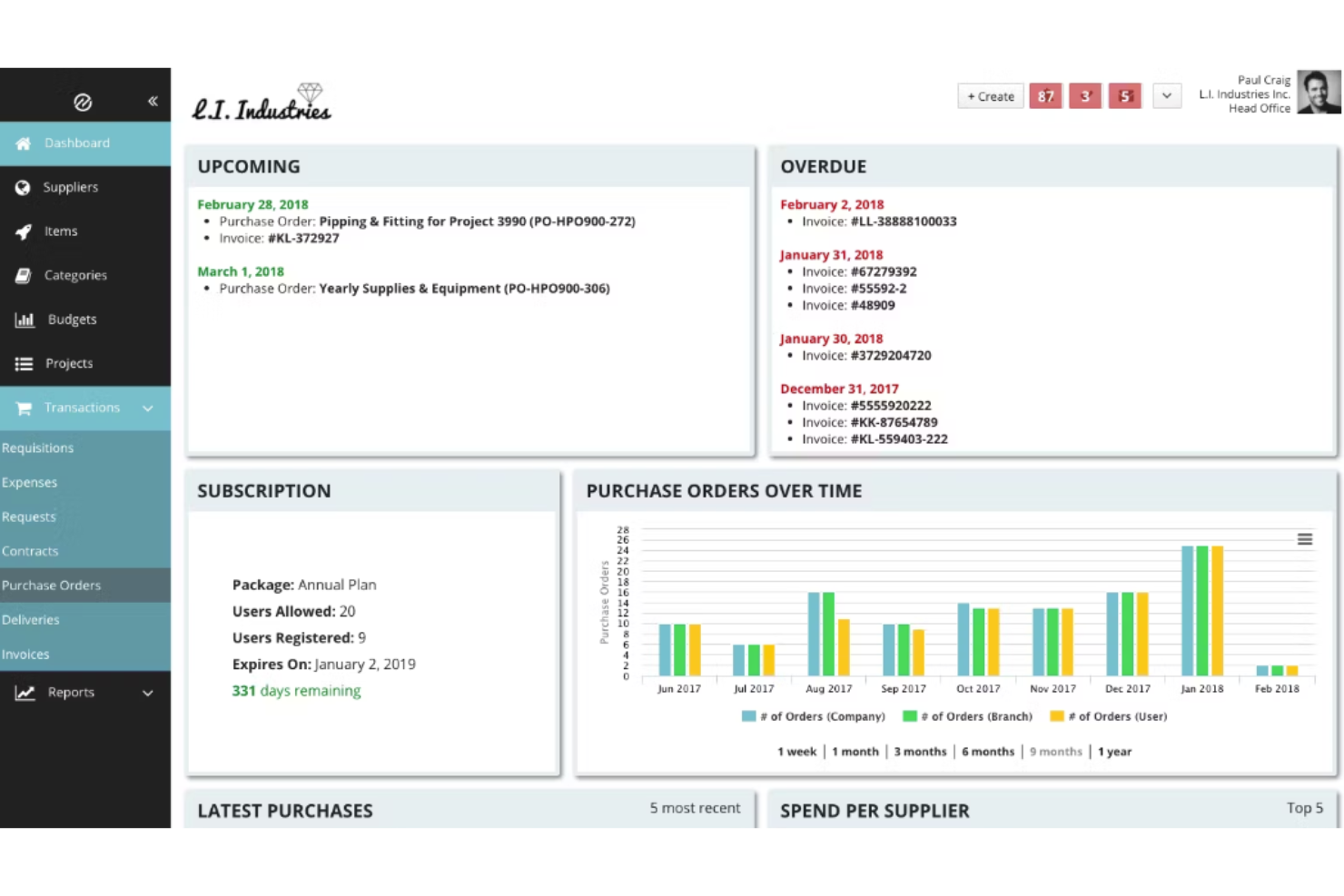This screenshot has height=896, width=1344.
Task: Open the dropdown beside the notification badges
Action: point(1167,95)
